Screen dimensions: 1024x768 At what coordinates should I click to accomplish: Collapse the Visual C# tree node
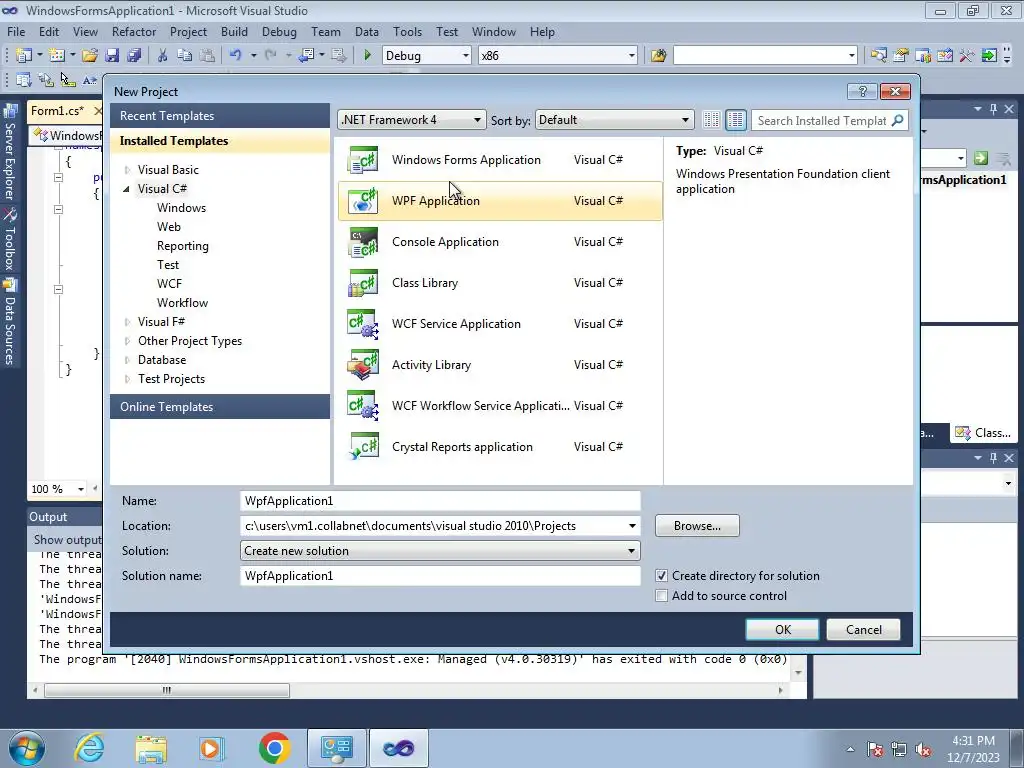[127, 189]
